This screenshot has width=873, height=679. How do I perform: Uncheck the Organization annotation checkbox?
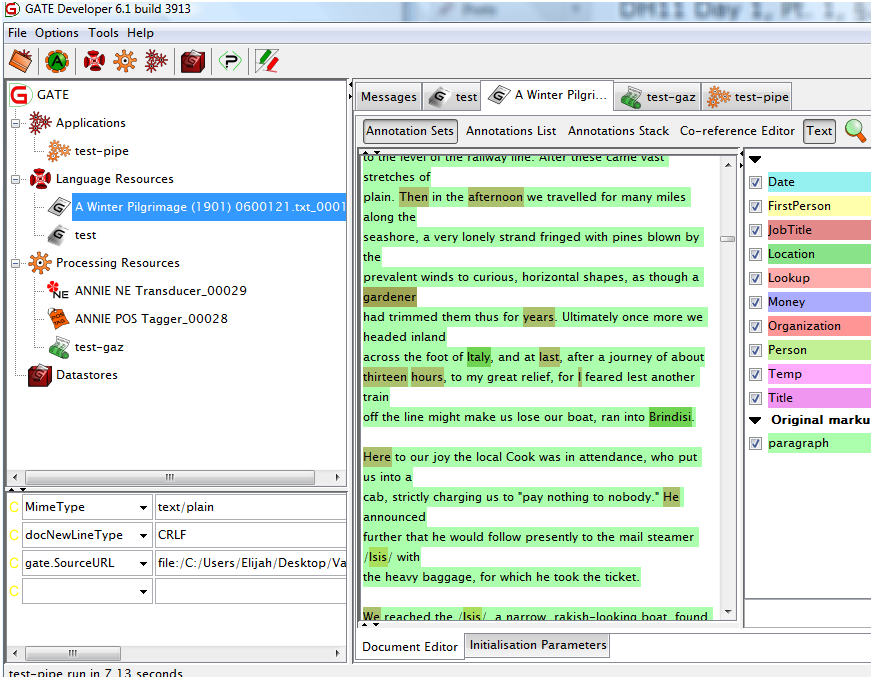pyautogui.click(x=756, y=326)
